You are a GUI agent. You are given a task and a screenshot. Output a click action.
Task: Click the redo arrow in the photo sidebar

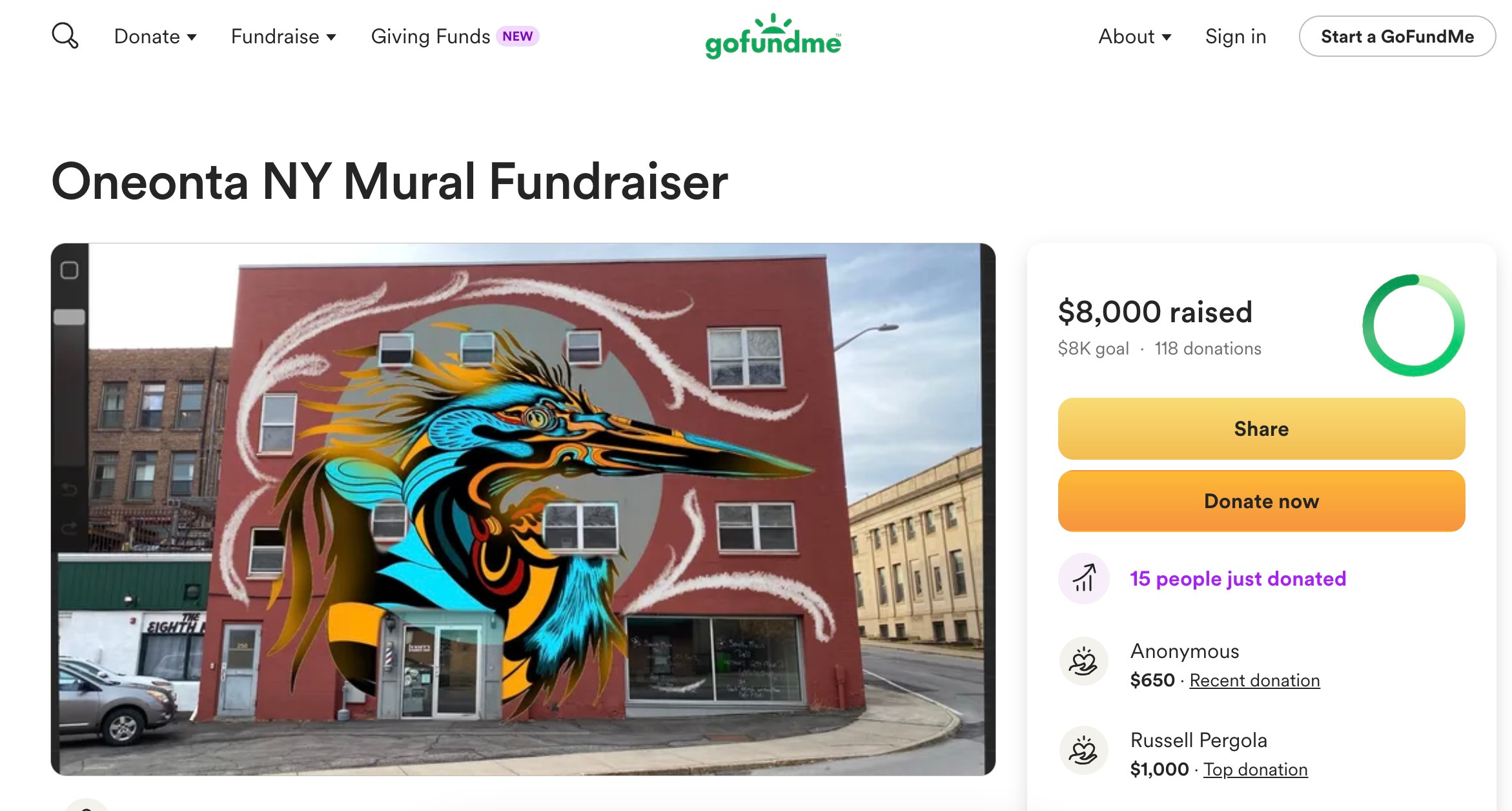69,529
